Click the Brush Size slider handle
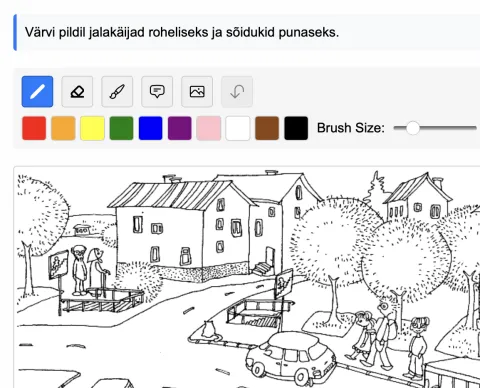480x388 pixels. pyautogui.click(x=413, y=128)
